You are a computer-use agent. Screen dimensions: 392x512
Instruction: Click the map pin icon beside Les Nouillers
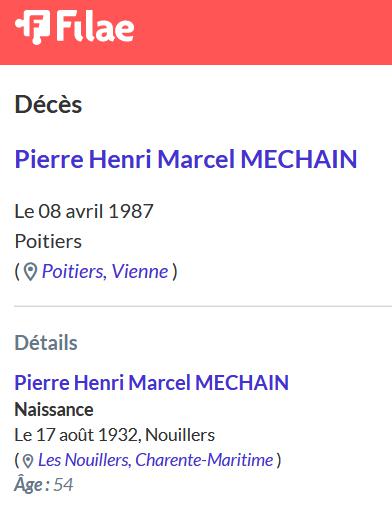pyautogui.click(x=28, y=461)
